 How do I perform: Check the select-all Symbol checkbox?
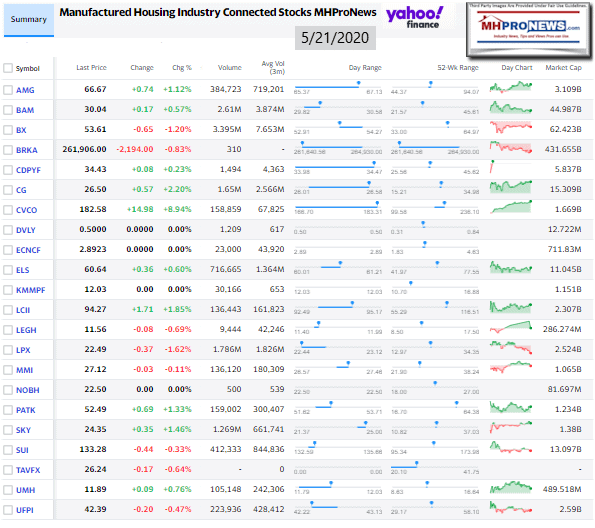pyautogui.click(x=8, y=68)
